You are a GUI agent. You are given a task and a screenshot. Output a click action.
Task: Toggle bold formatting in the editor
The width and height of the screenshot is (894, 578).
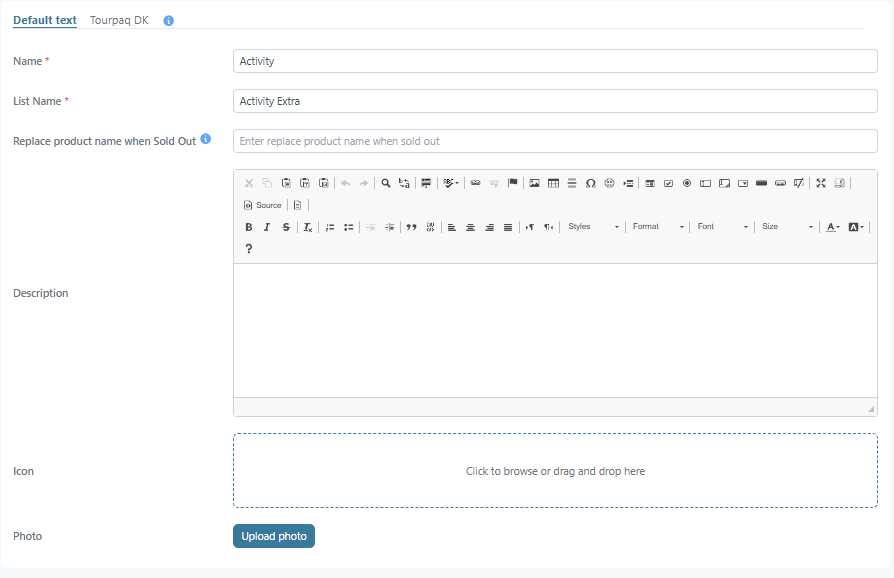249,227
